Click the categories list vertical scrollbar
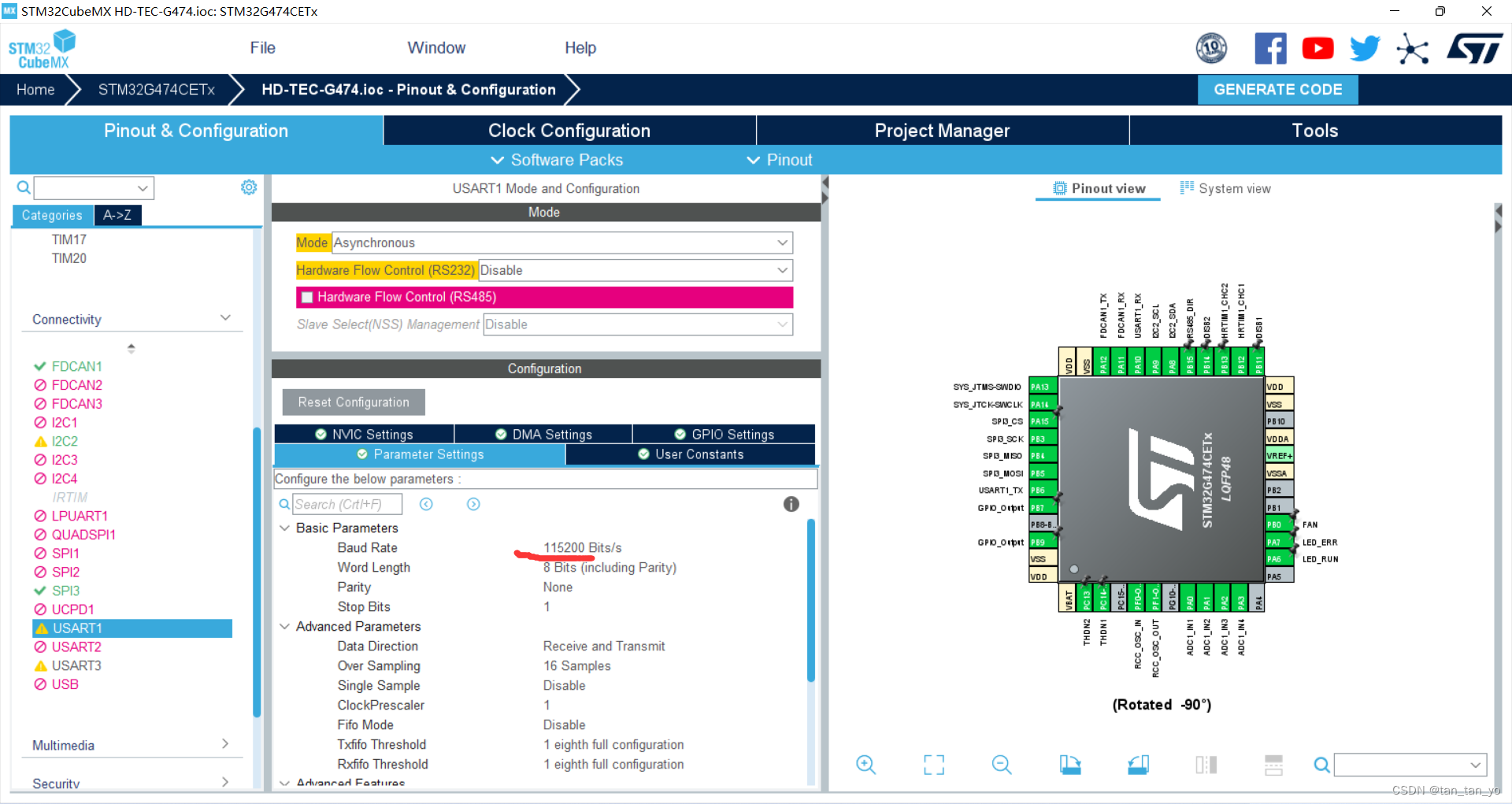The height and width of the screenshot is (804, 1512). [x=257, y=572]
